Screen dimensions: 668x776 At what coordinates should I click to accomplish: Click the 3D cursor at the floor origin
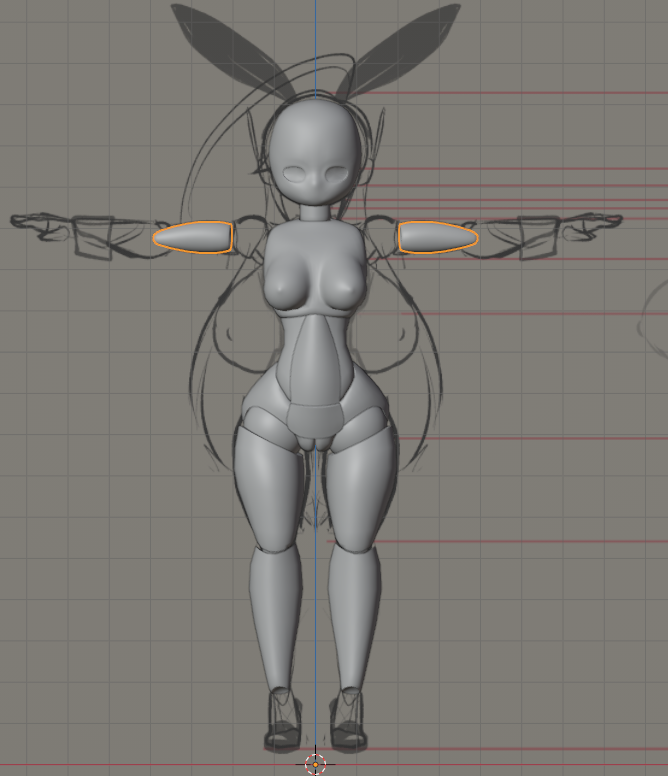click(x=315, y=765)
